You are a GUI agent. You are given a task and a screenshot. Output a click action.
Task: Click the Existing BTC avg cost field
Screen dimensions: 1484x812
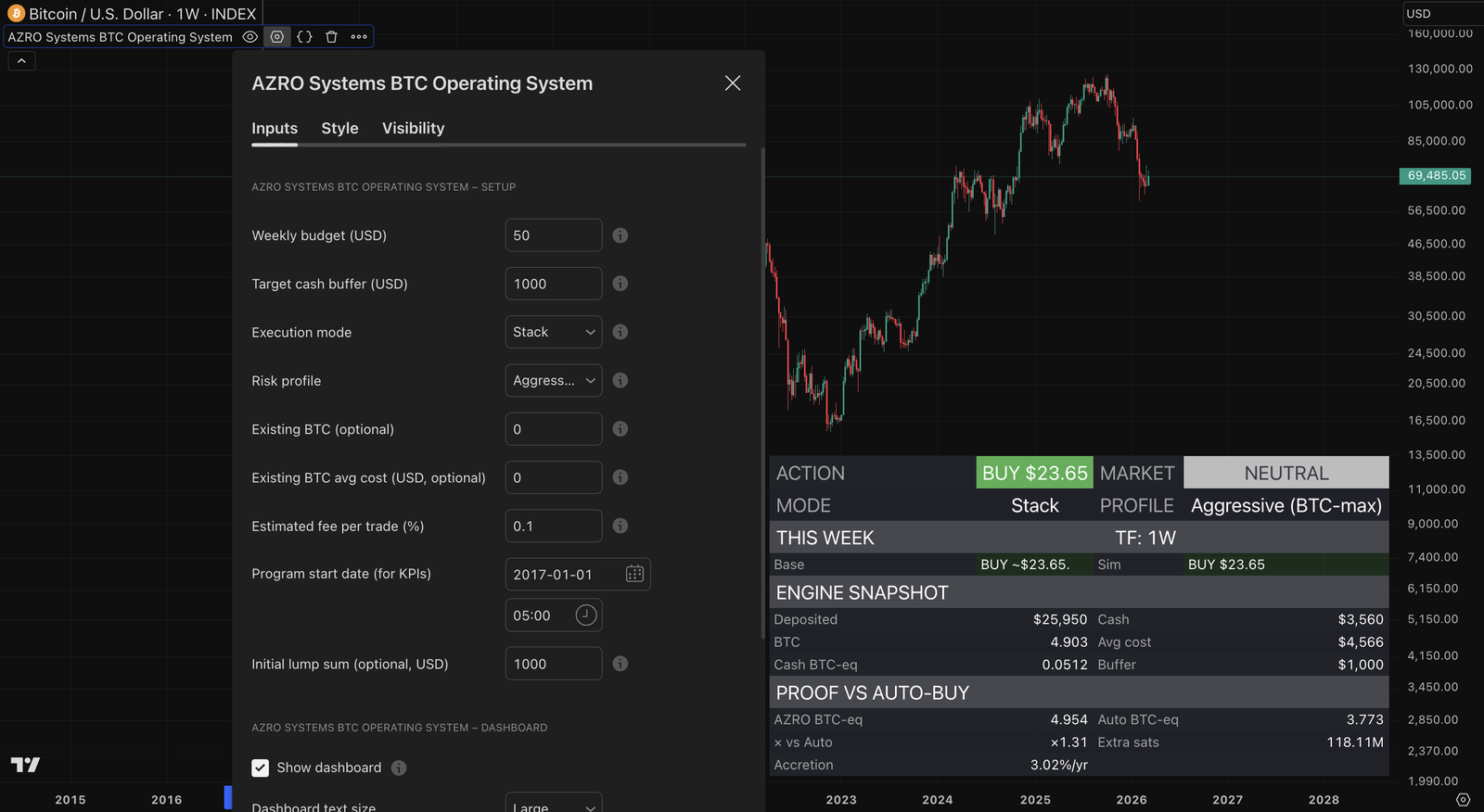(554, 477)
